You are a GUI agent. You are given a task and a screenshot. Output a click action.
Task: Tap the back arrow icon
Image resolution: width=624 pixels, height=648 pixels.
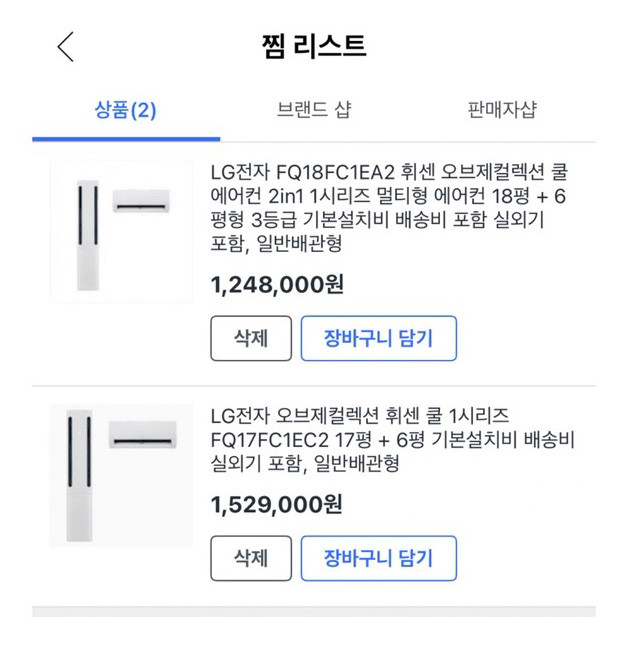[66, 47]
